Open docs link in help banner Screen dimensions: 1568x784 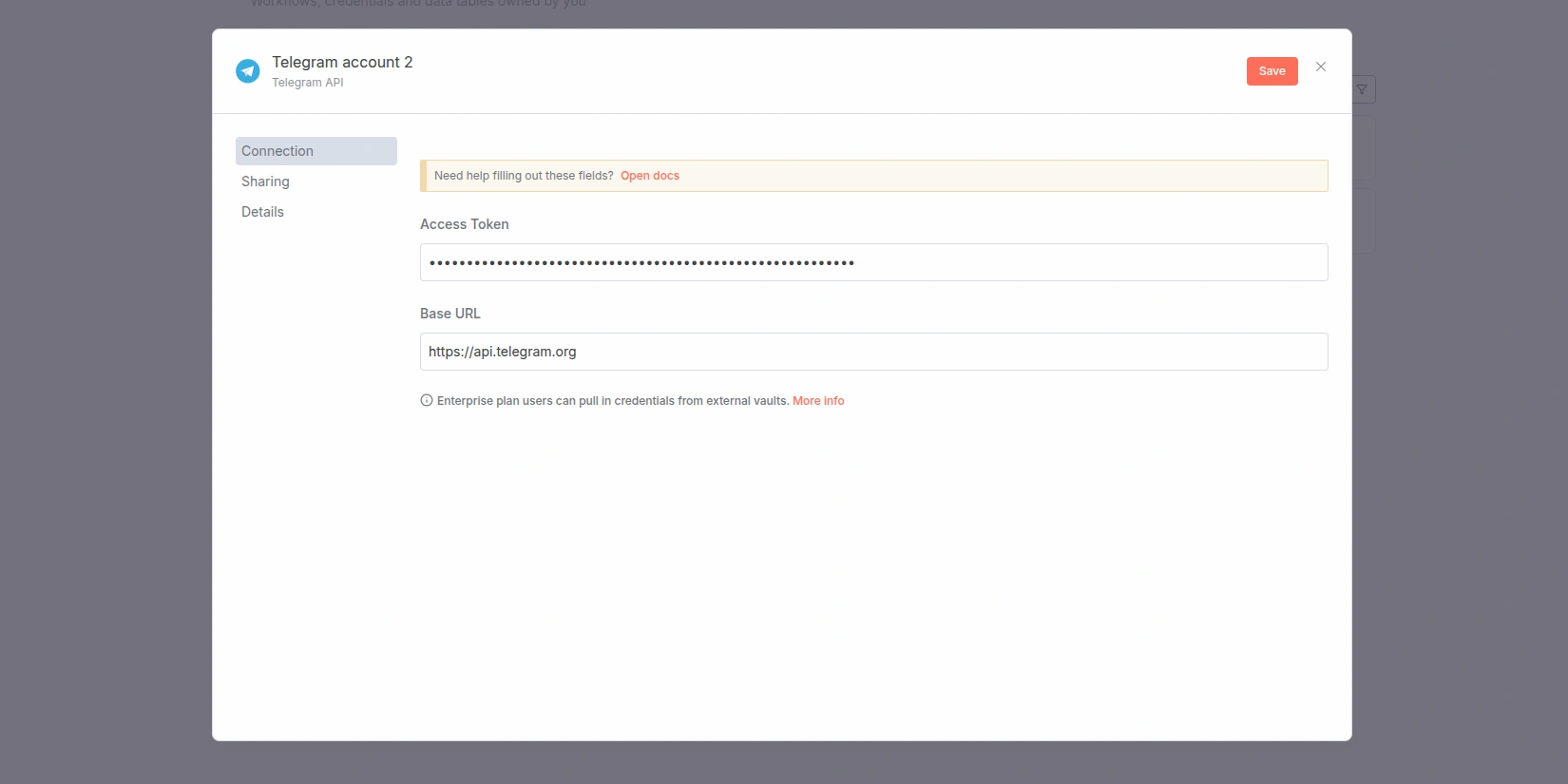[x=649, y=176]
